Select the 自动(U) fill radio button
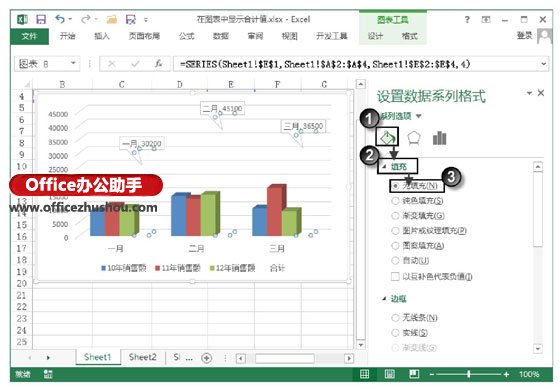The width and height of the screenshot is (560, 389). [x=395, y=261]
